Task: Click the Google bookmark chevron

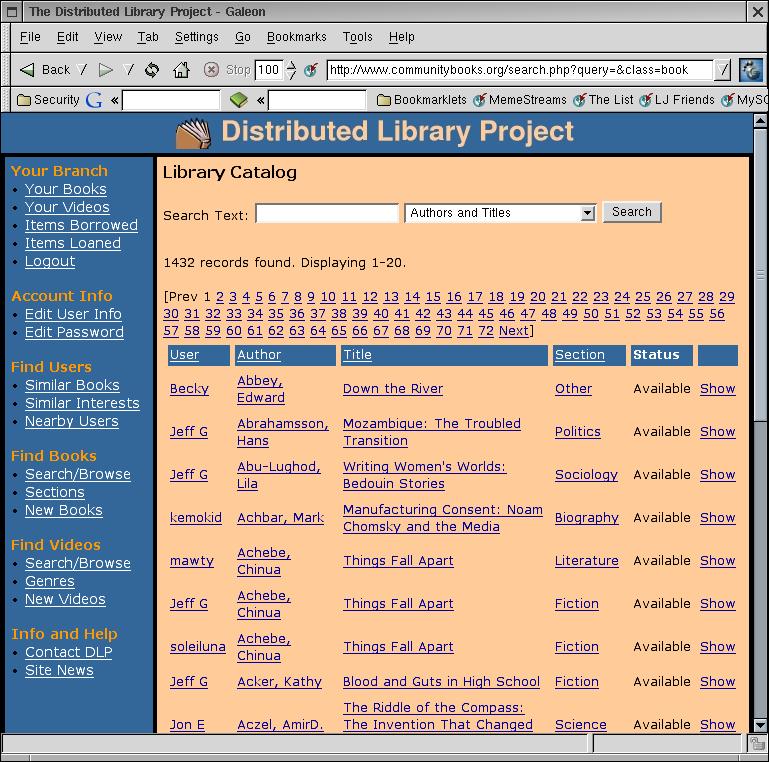Action: coord(114,101)
